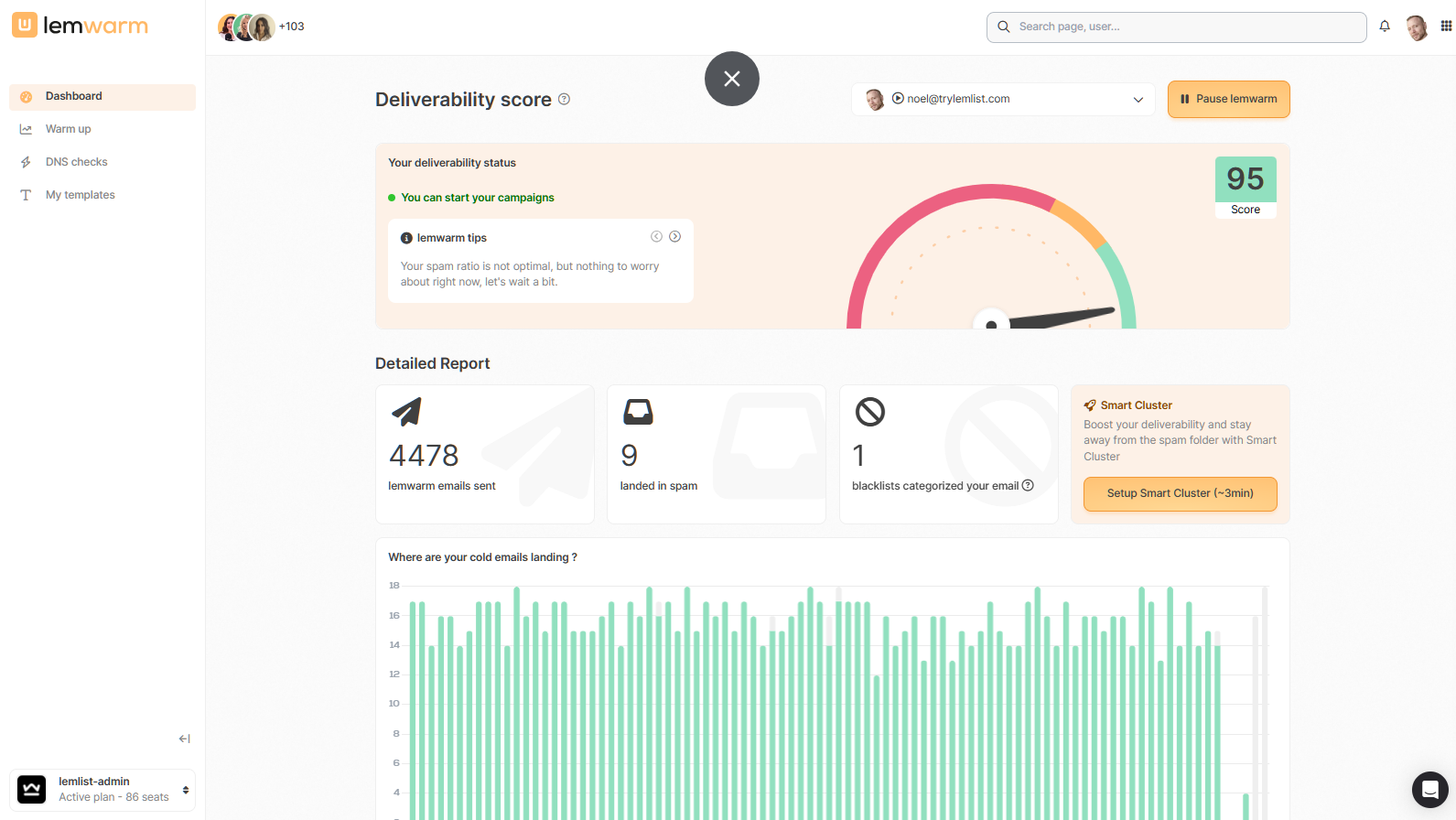The image size is (1456, 820).
Task: Show next lemwarm tip arrow
Action: pos(674,237)
